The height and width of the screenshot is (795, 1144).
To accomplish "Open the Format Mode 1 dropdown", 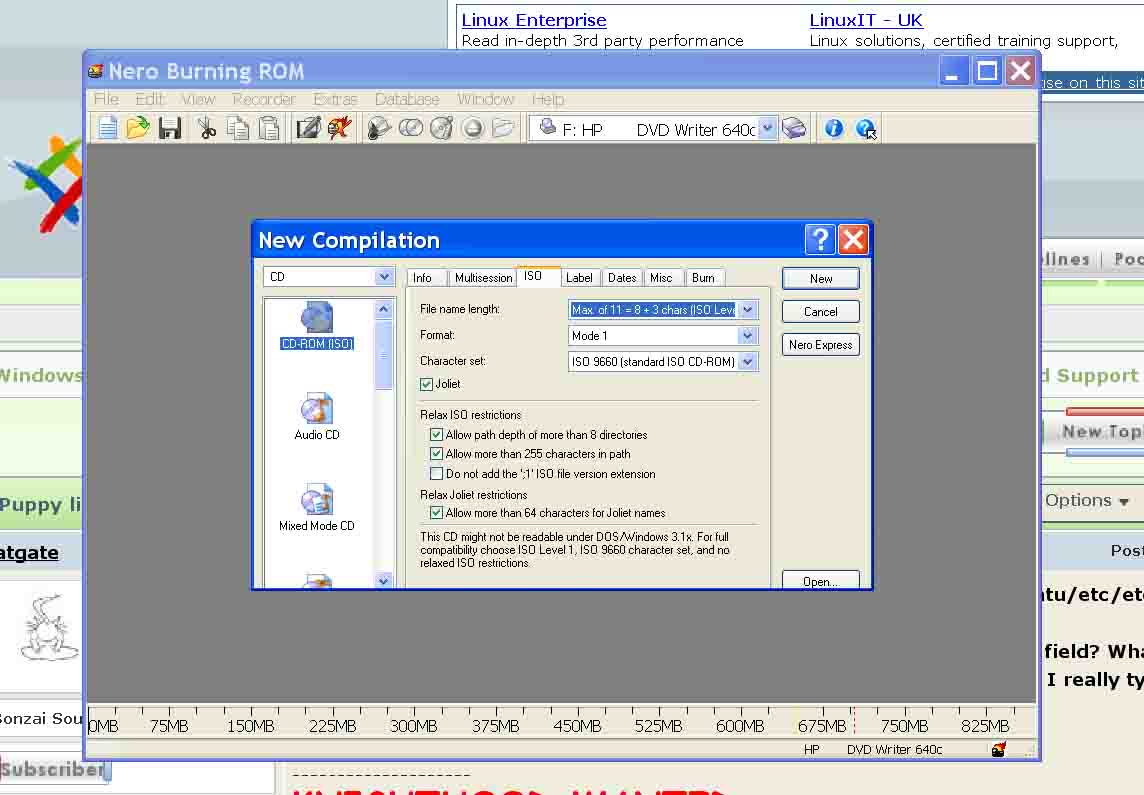I will [747, 336].
